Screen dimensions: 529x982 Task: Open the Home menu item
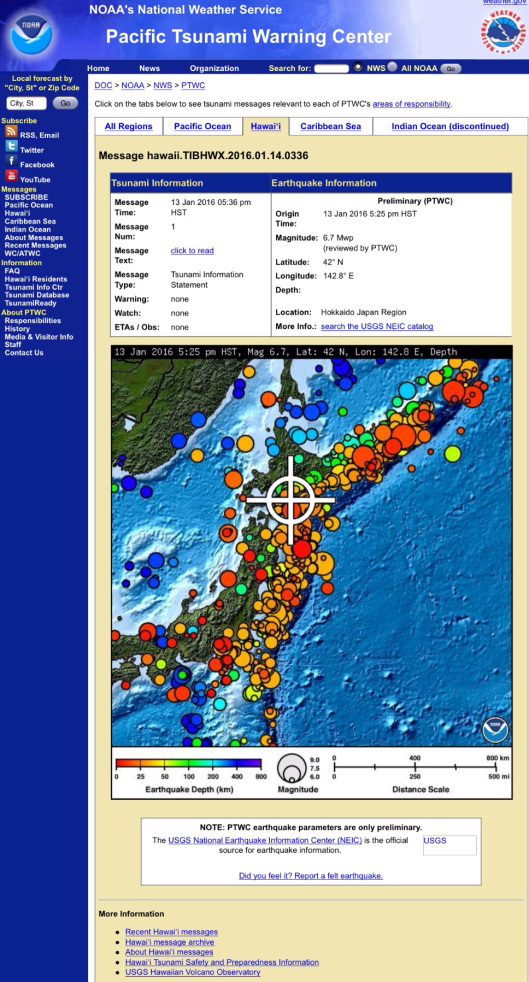[x=98, y=68]
